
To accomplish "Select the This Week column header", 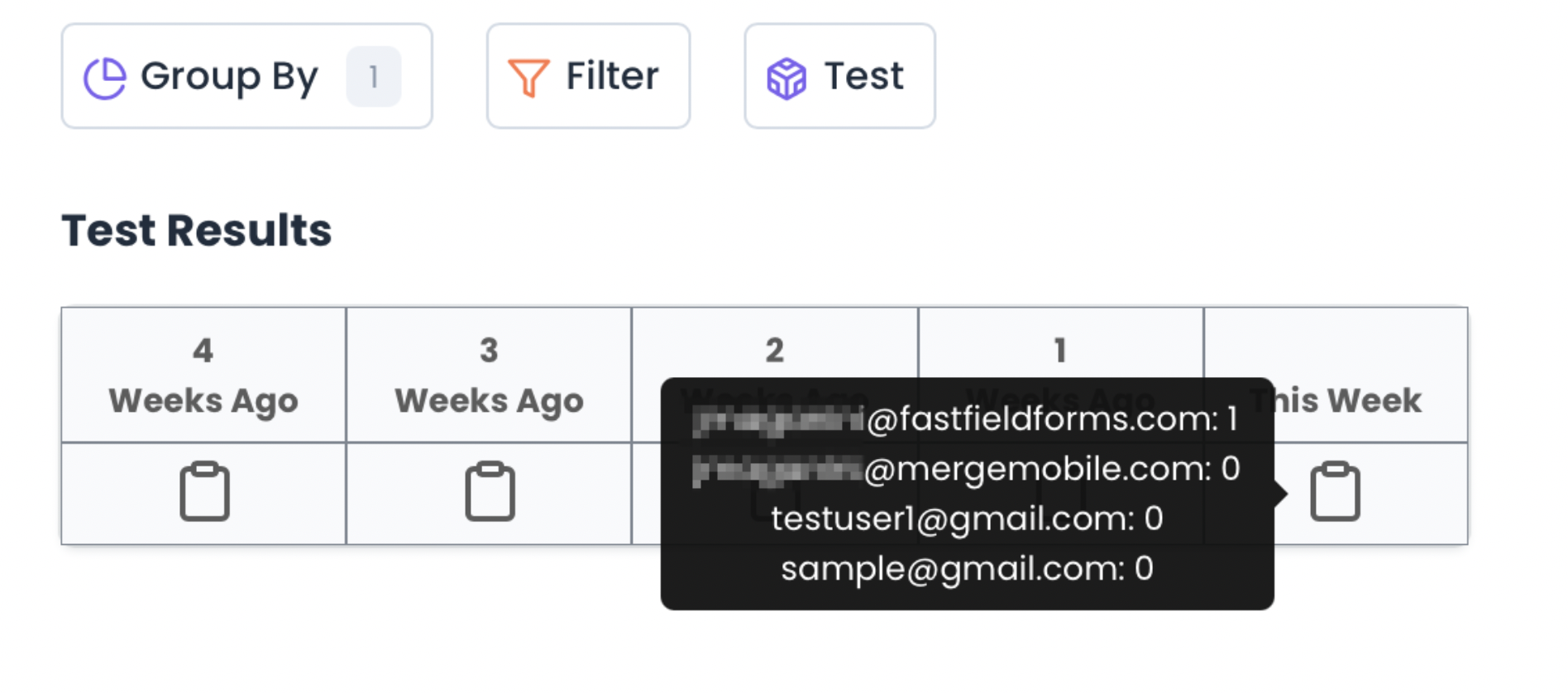I will 1356,400.
